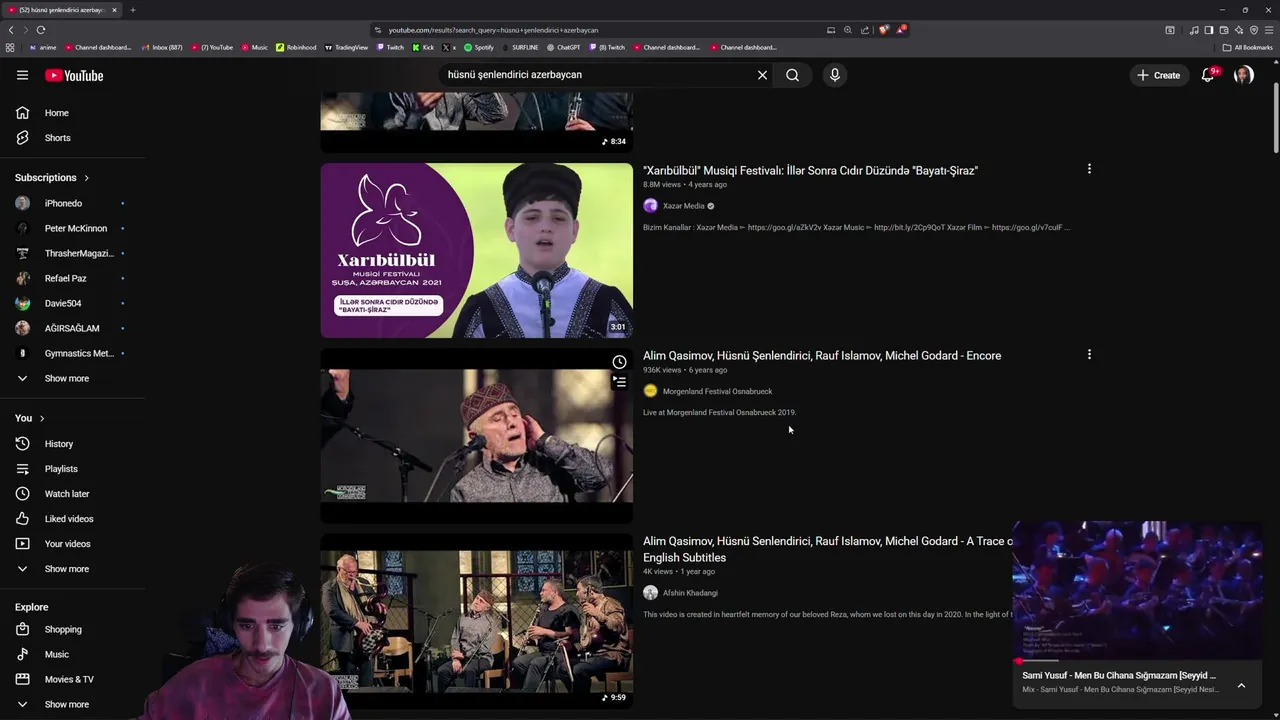
Task: Open the YouTube hamburger guide menu
Action: point(22,75)
